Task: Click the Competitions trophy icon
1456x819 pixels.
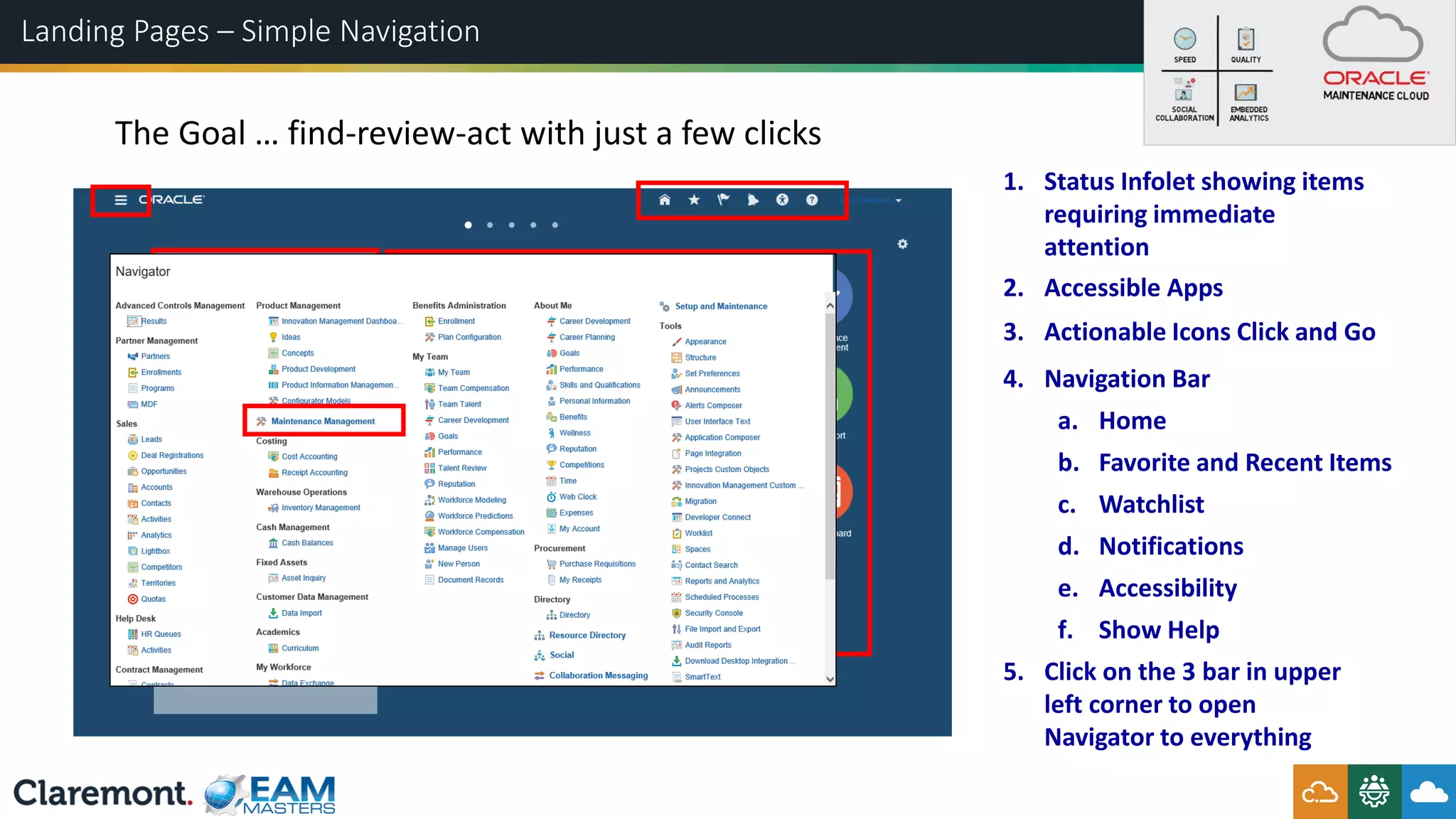Action: tap(551, 465)
